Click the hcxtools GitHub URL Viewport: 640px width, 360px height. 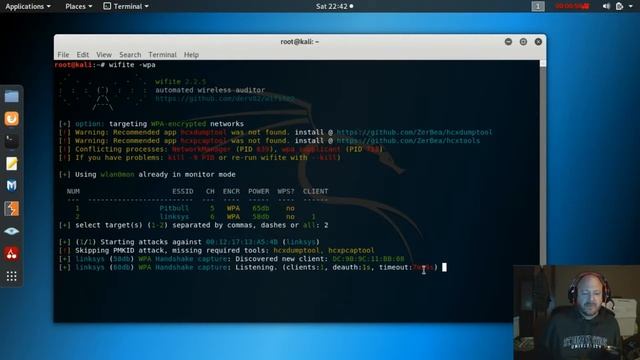pos(408,141)
